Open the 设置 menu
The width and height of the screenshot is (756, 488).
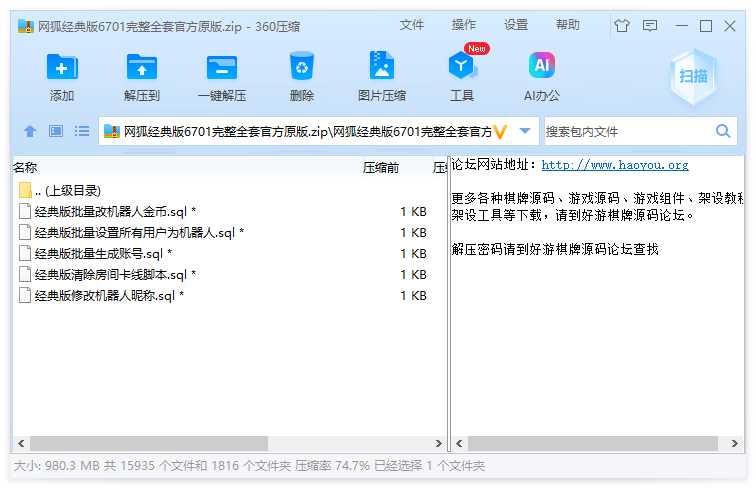pos(516,25)
